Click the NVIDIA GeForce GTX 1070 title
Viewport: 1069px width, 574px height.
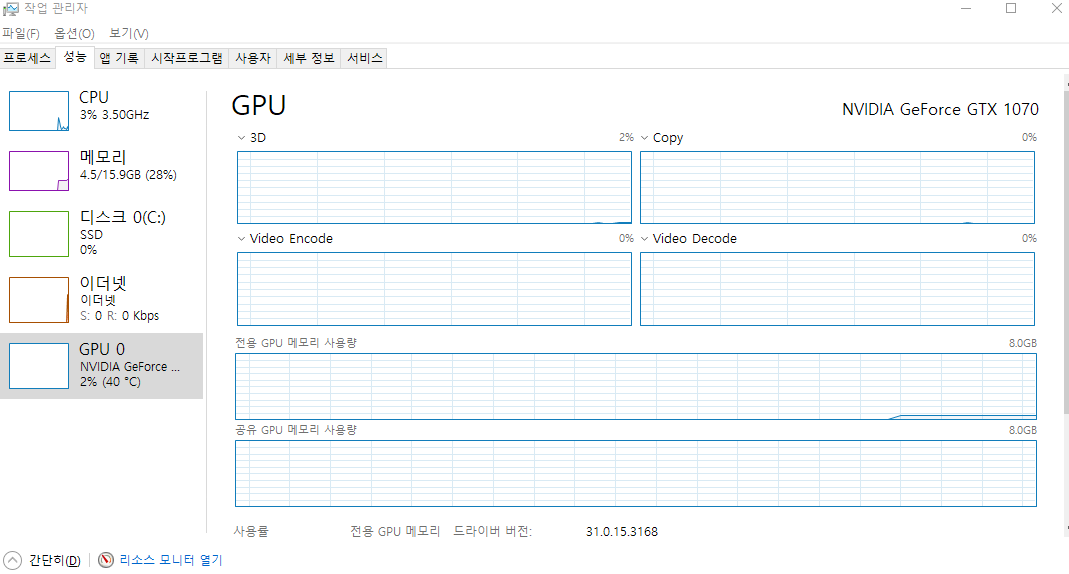[940, 110]
